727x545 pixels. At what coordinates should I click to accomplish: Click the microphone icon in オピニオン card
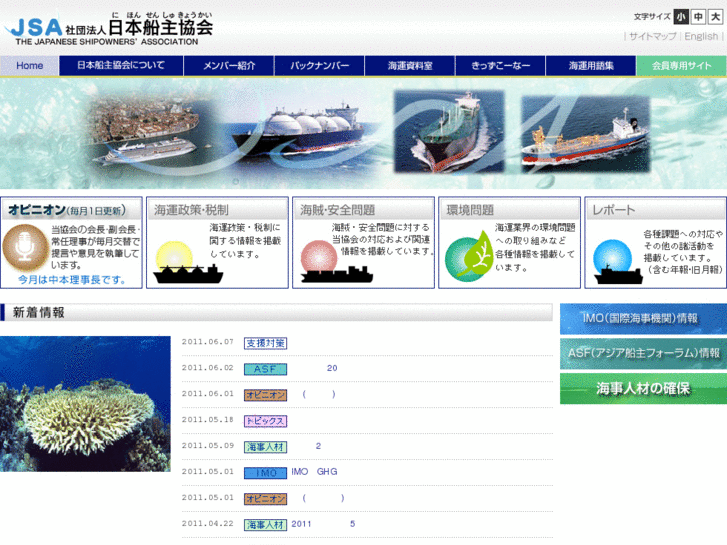click(x=25, y=248)
